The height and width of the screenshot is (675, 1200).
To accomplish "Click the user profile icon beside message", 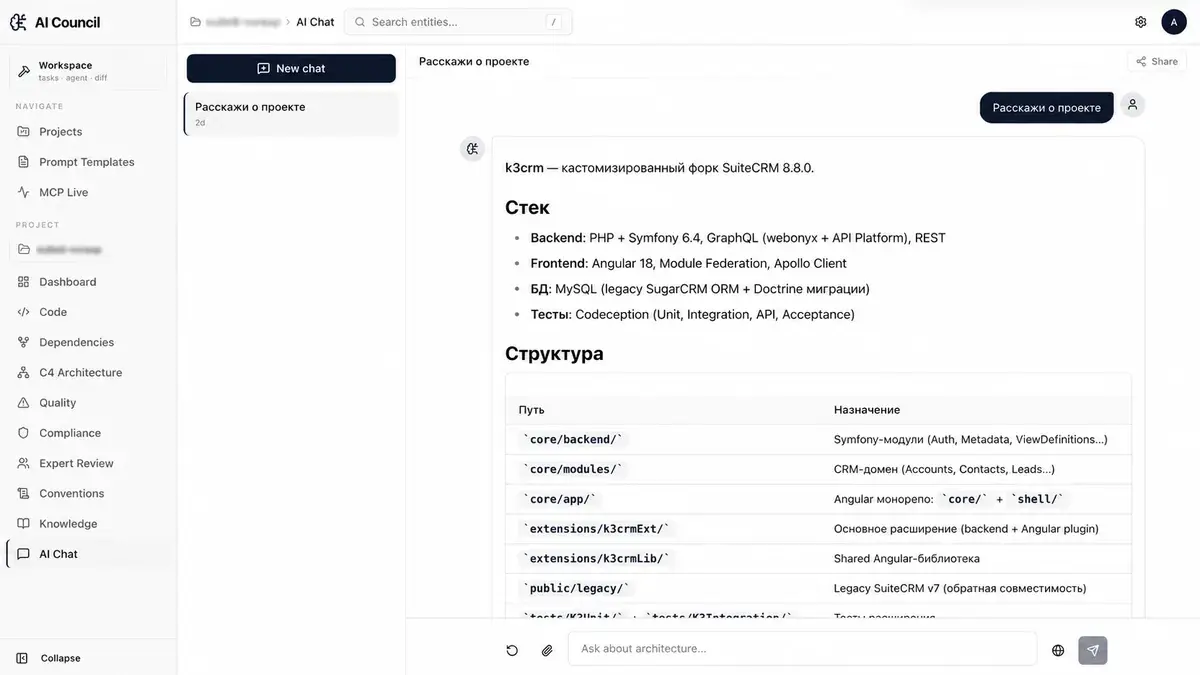I will tap(1132, 104).
